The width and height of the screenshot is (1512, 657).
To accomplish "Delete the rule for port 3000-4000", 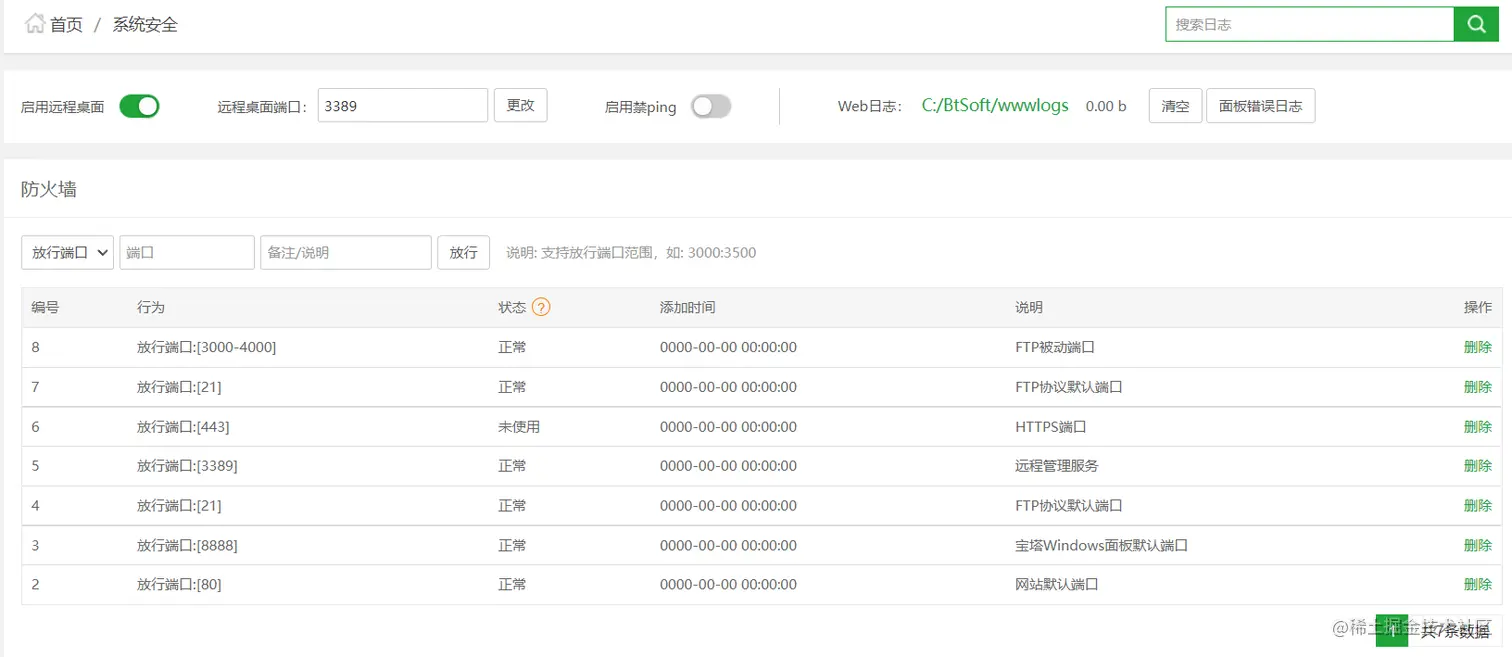I will click(x=1477, y=347).
